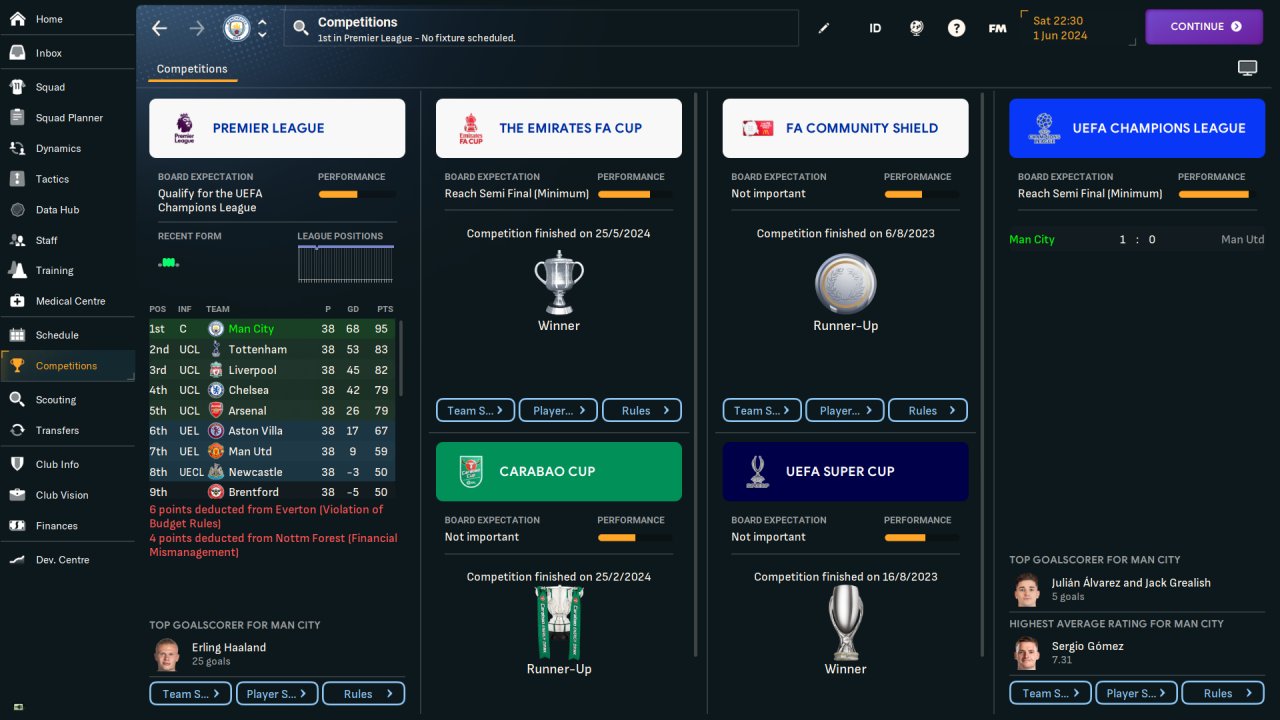Open Medical Centre from the sidebar
The image size is (1280, 720).
[68, 301]
